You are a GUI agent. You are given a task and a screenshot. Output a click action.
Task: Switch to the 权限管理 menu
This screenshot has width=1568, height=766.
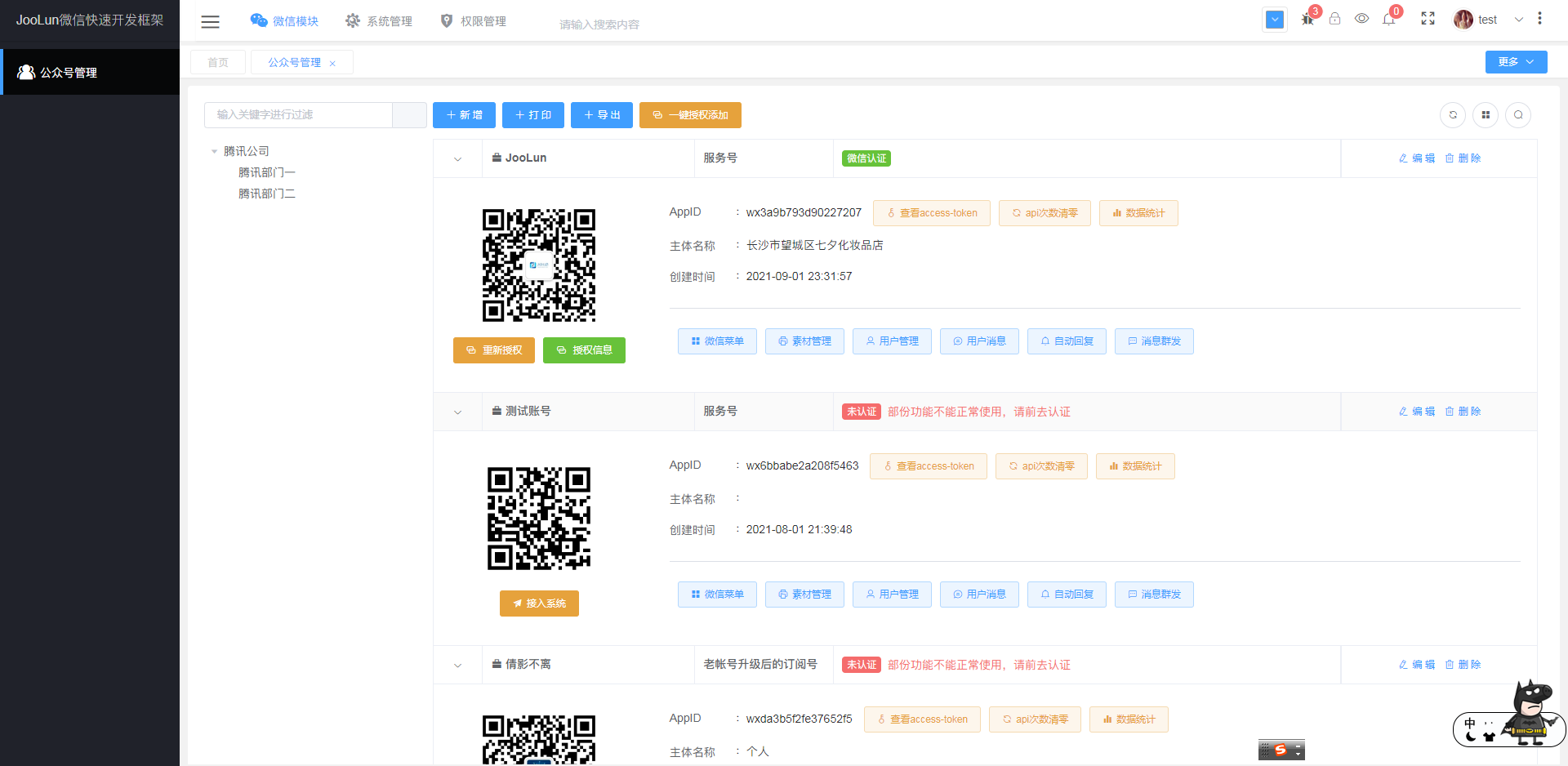[474, 21]
